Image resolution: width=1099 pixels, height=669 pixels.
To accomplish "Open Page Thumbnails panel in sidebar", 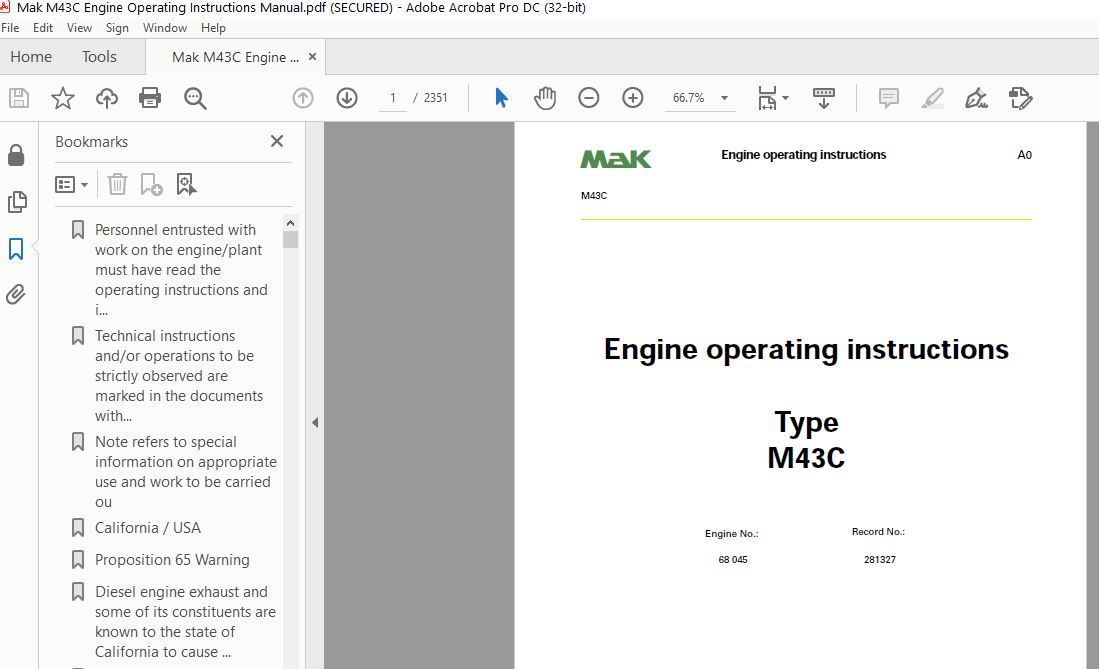I will (x=17, y=202).
